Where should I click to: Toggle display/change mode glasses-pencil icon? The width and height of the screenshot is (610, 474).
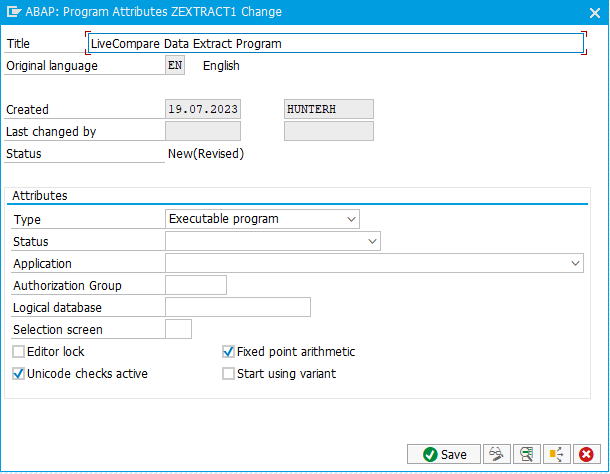pyautogui.click(x=496, y=454)
